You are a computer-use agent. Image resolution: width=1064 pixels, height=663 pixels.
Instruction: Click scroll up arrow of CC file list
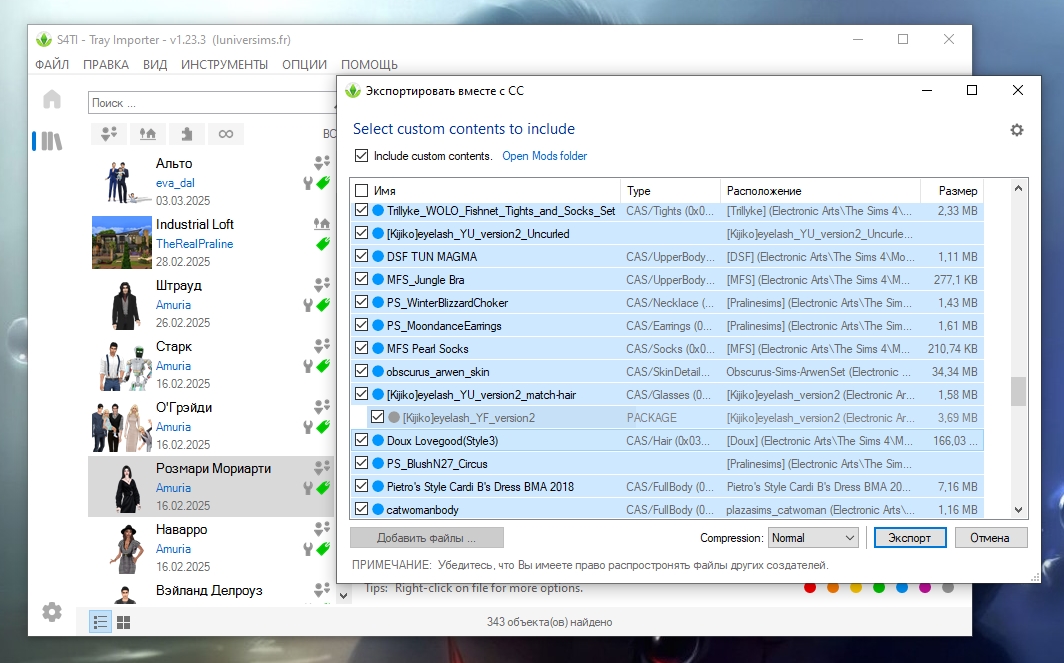[1018, 188]
